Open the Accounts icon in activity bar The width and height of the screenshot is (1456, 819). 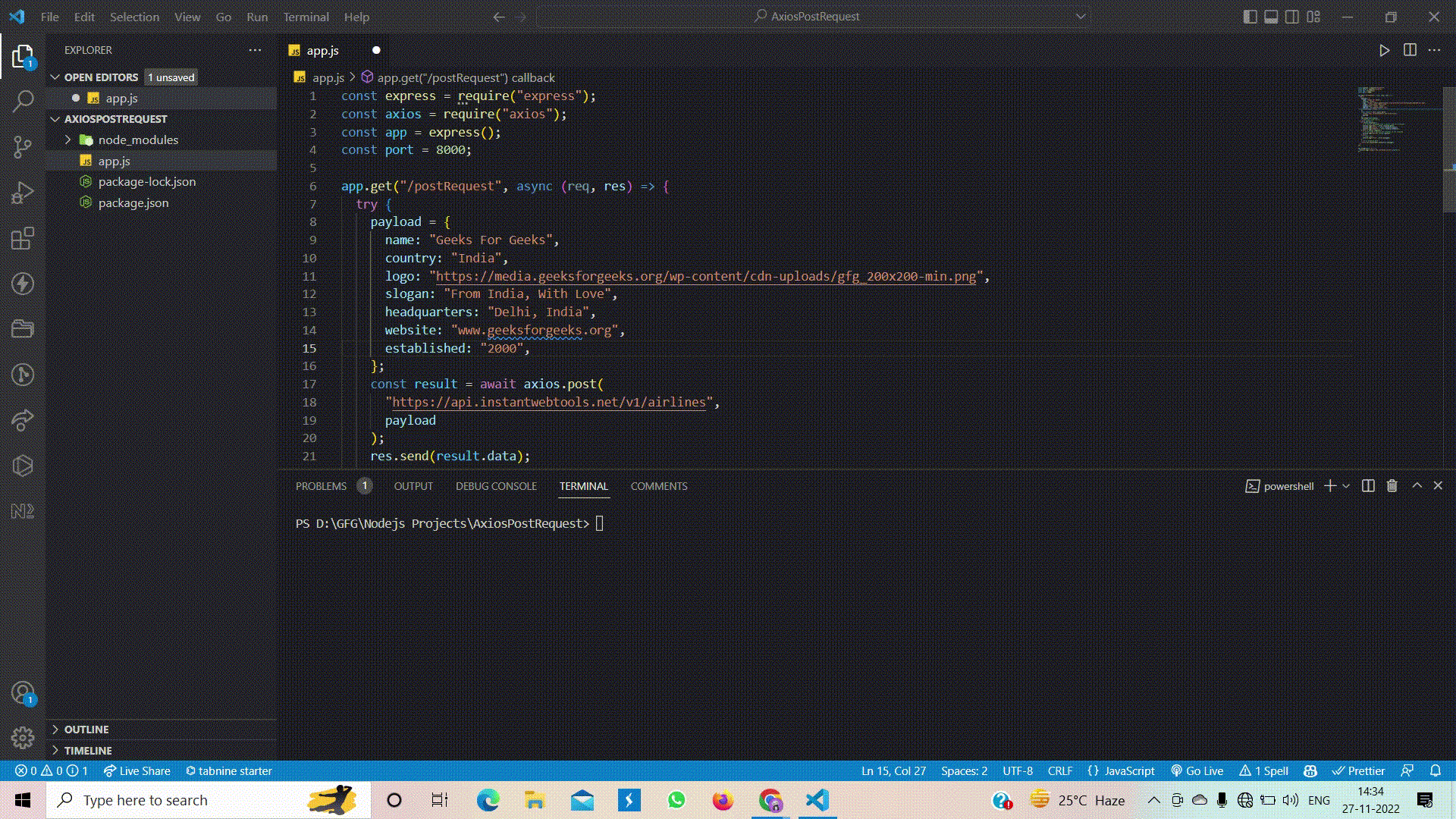[23, 692]
